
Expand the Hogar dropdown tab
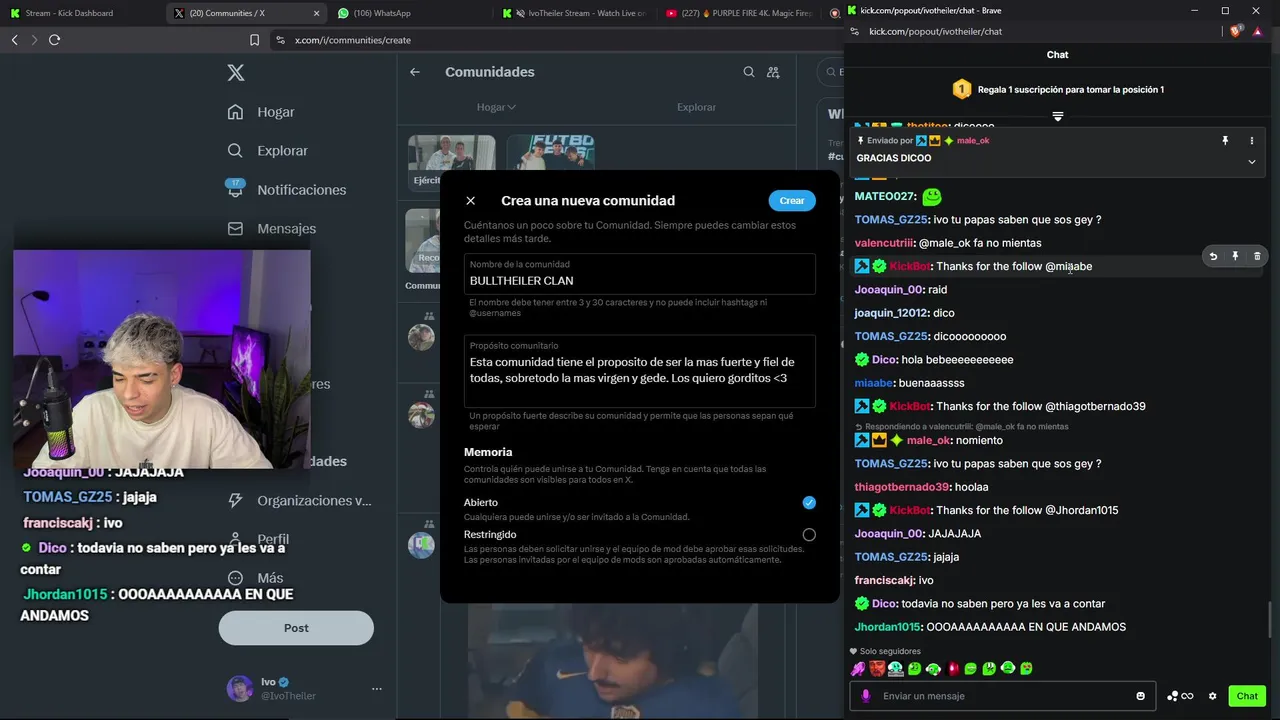pyautogui.click(x=496, y=107)
